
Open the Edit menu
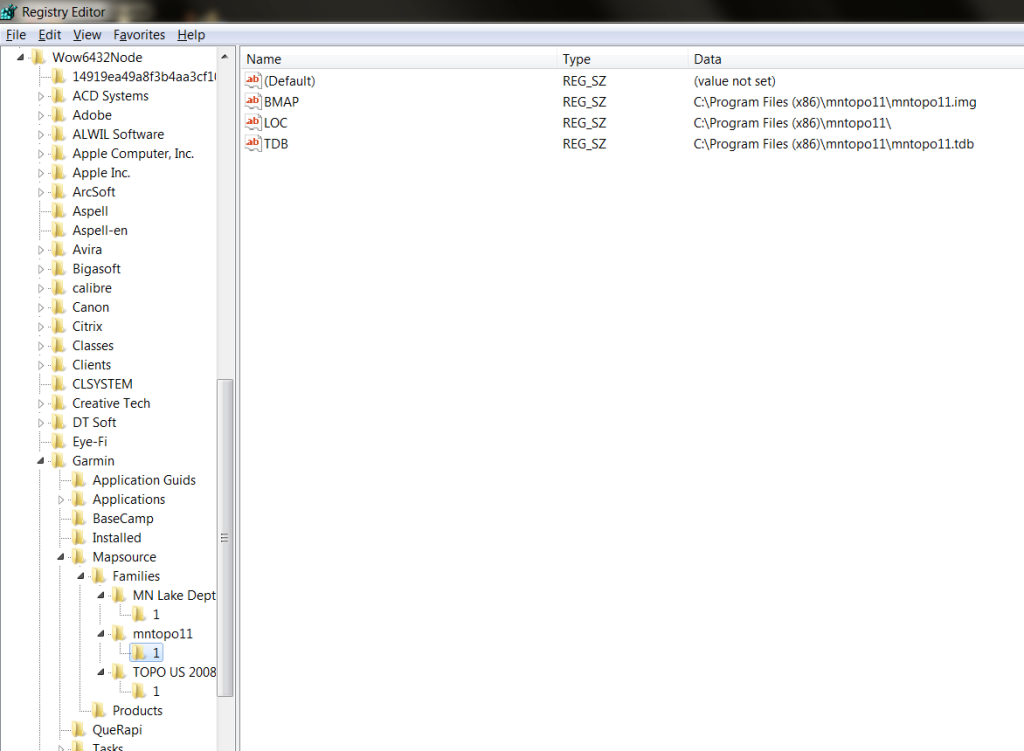[x=50, y=35]
